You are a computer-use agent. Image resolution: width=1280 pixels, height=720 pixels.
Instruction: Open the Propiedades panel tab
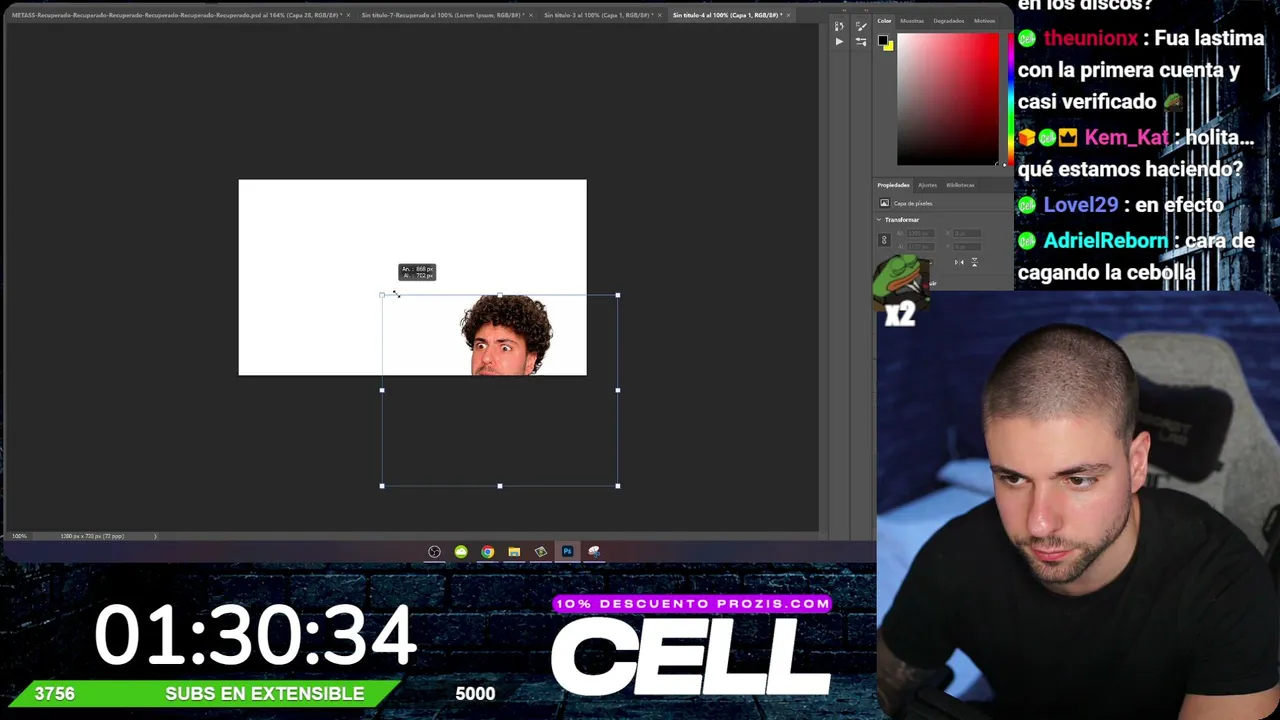[x=894, y=185]
